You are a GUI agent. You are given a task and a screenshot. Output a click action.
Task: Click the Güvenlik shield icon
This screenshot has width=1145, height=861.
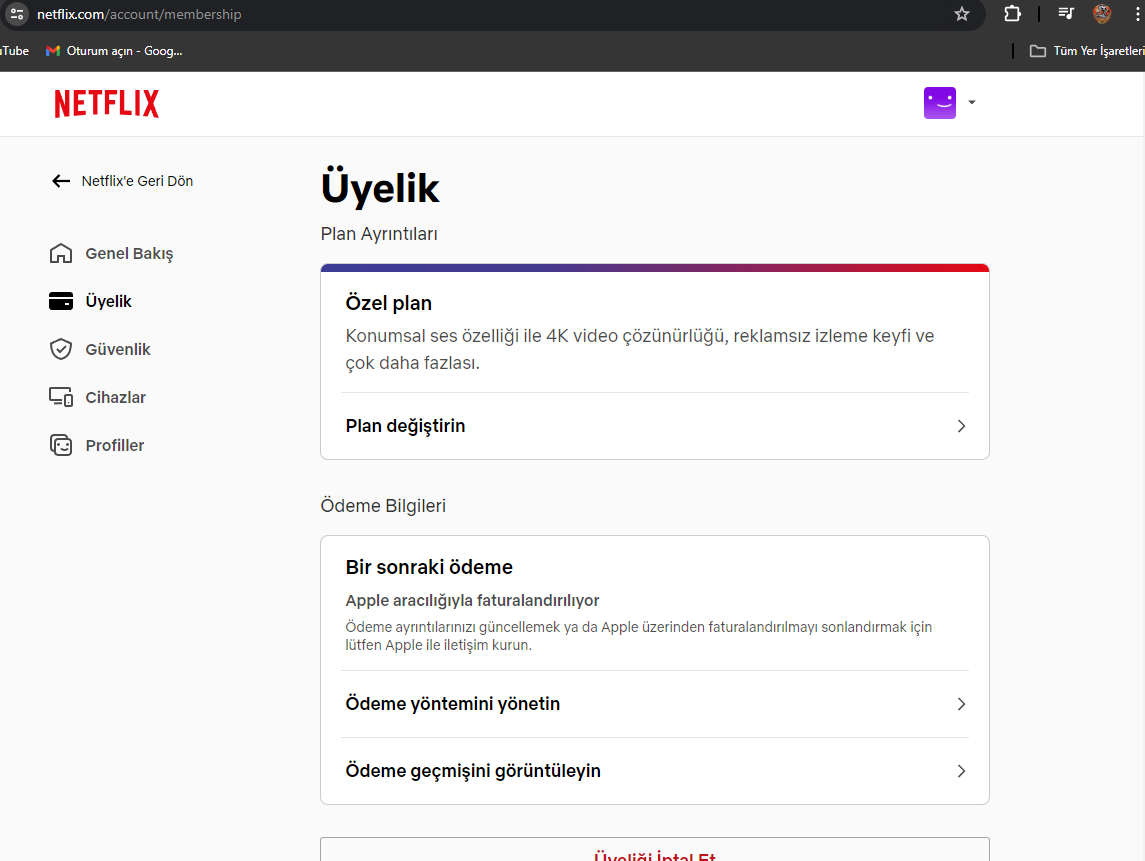[61, 349]
